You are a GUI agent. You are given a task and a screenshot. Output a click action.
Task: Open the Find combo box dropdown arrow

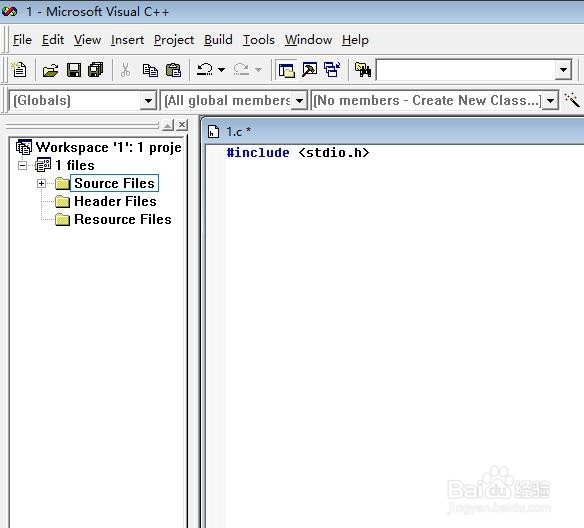563,70
